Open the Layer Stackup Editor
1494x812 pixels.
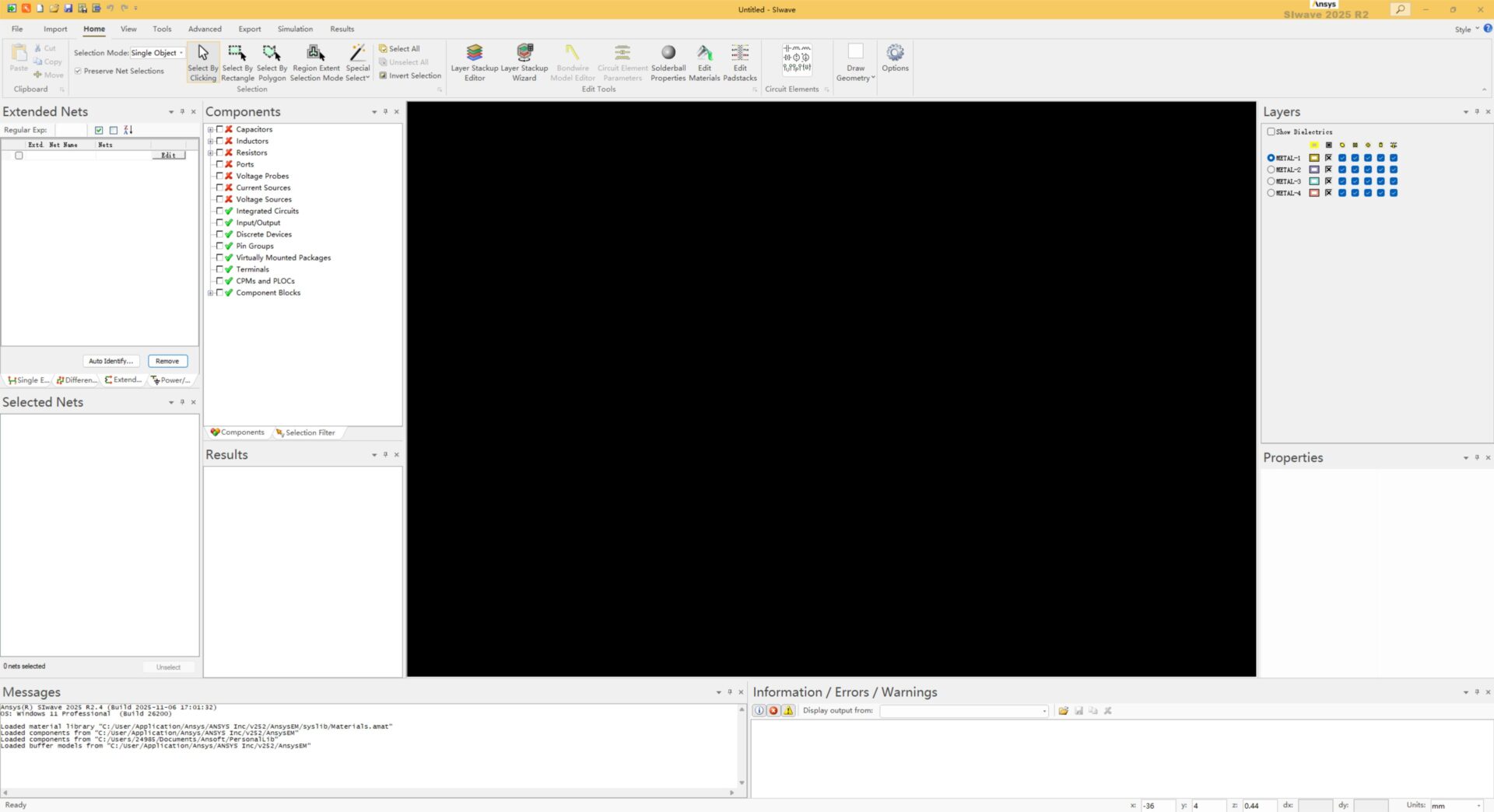pos(475,62)
